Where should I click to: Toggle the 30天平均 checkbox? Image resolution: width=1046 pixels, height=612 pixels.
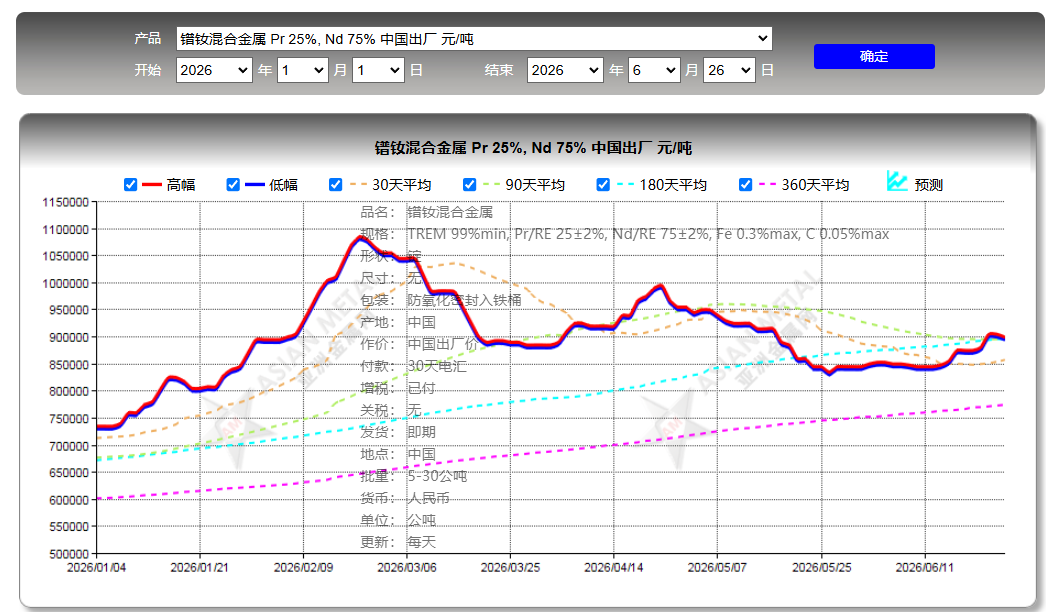click(x=336, y=185)
